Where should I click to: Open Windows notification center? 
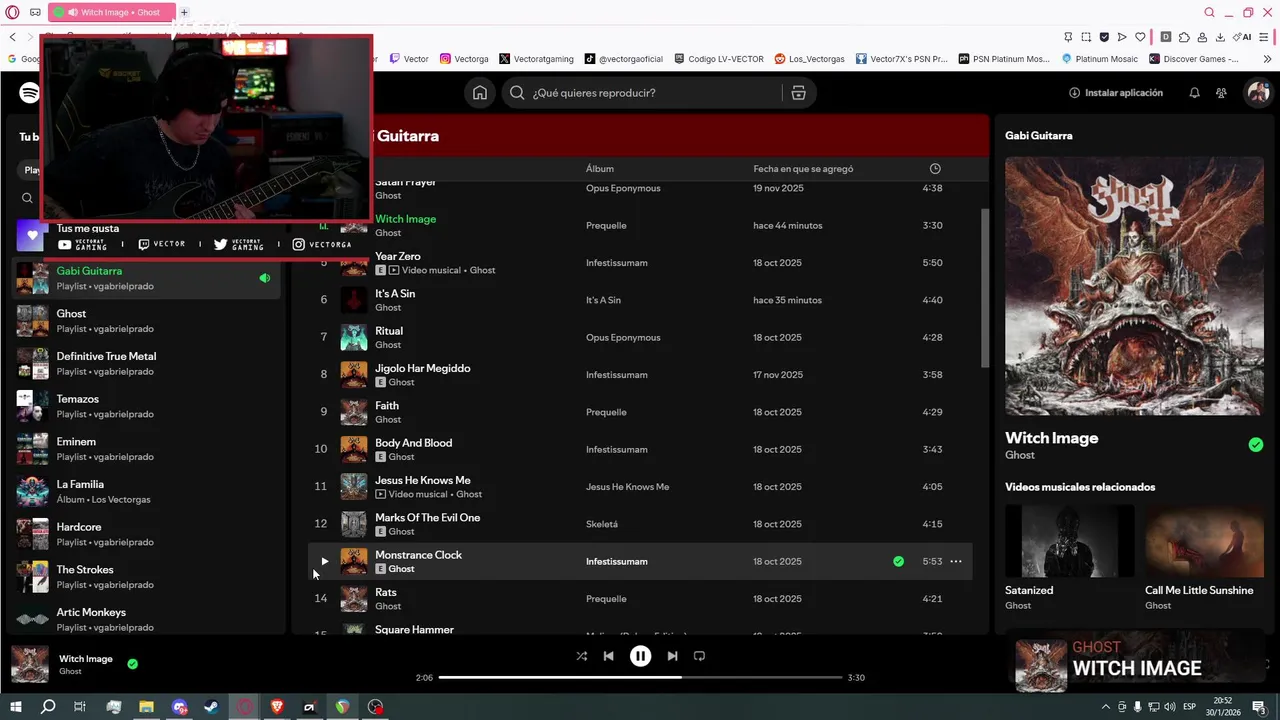(x=1259, y=707)
